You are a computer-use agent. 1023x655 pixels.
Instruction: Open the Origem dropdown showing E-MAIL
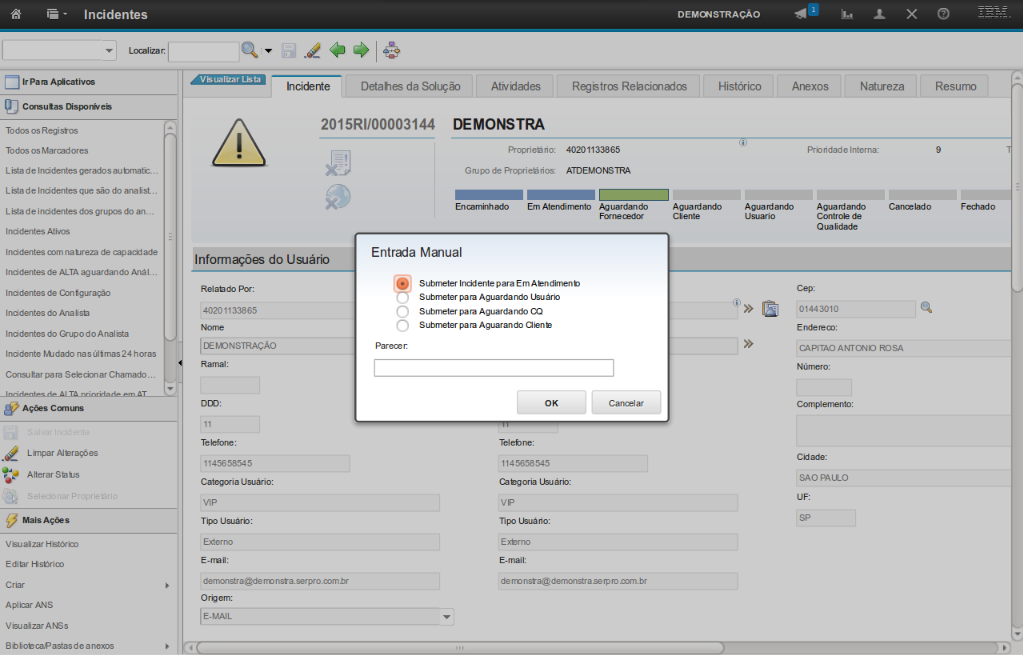(x=447, y=617)
